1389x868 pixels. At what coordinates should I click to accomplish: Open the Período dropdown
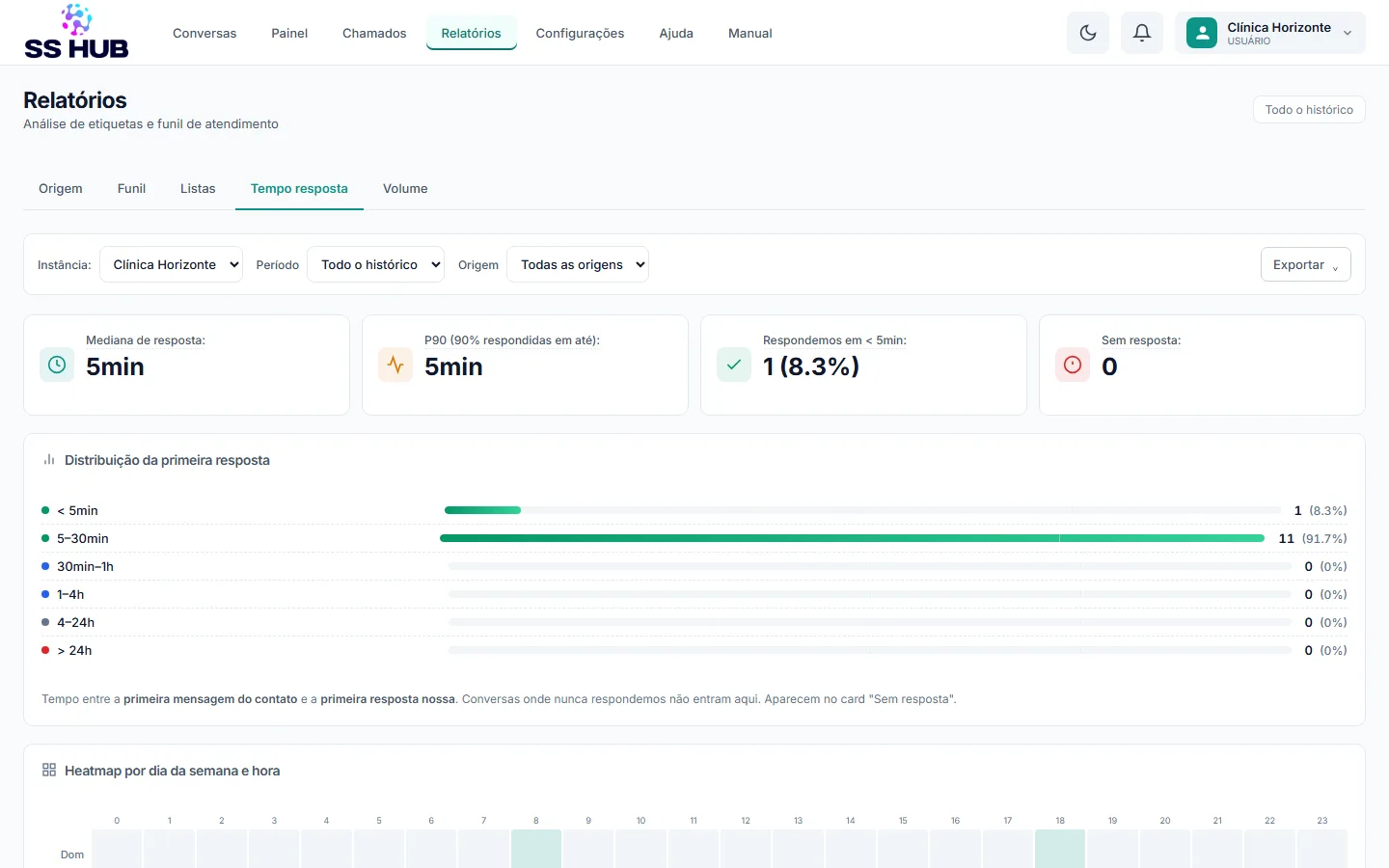pos(375,264)
